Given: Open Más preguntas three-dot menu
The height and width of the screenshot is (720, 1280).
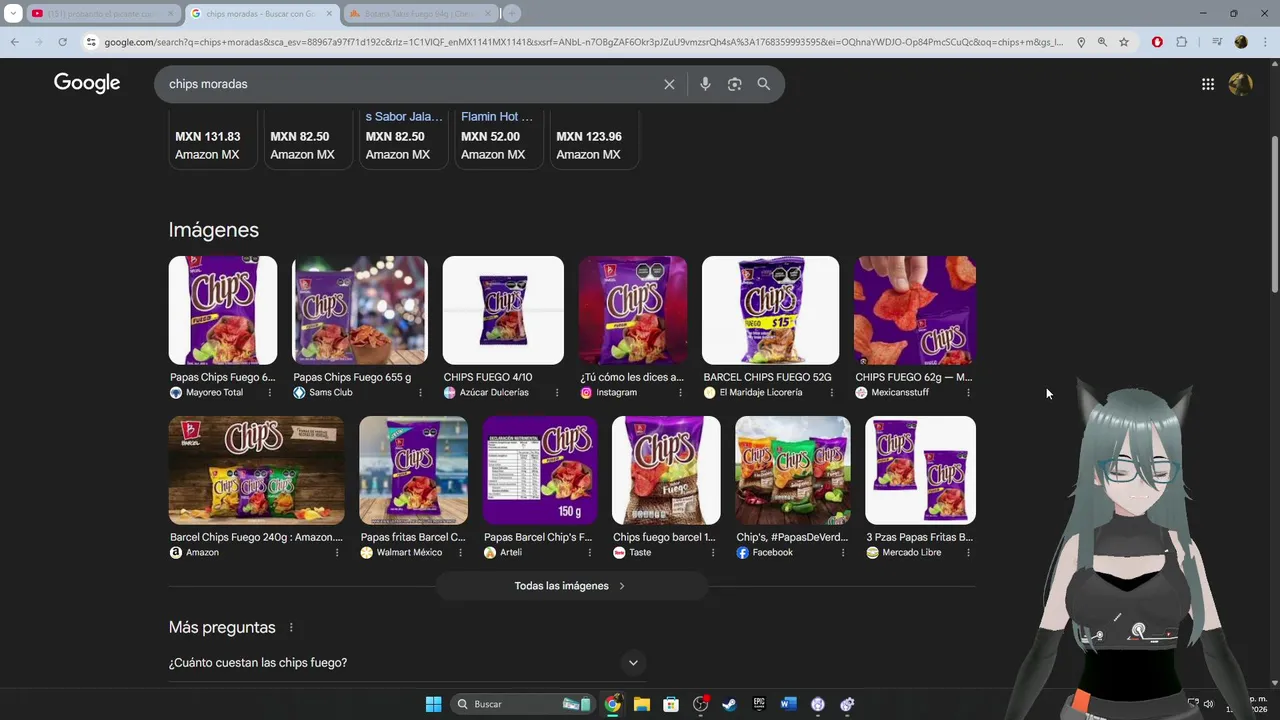Looking at the screenshot, I should pyautogui.click(x=291, y=628).
